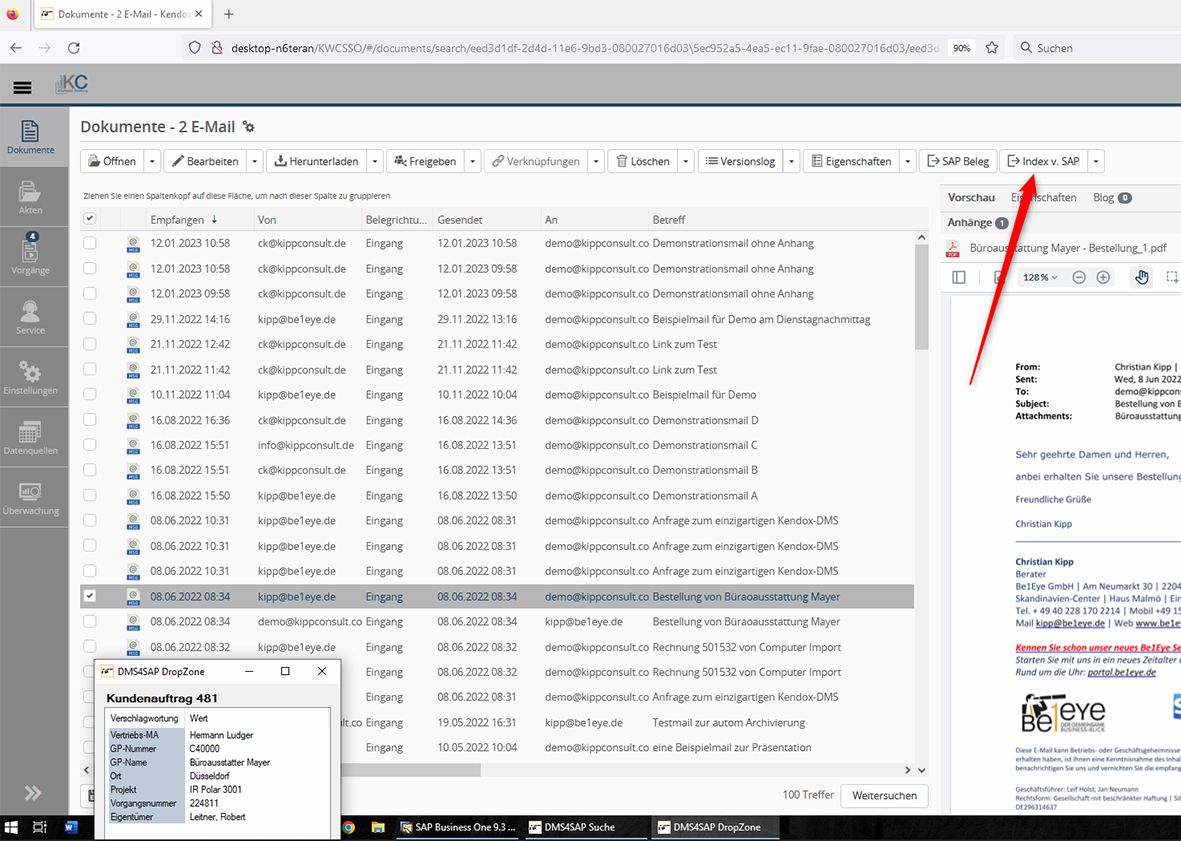The height and width of the screenshot is (841, 1181).
Task: Click the settings gear next to Dokumente title
Action: [x=249, y=127]
